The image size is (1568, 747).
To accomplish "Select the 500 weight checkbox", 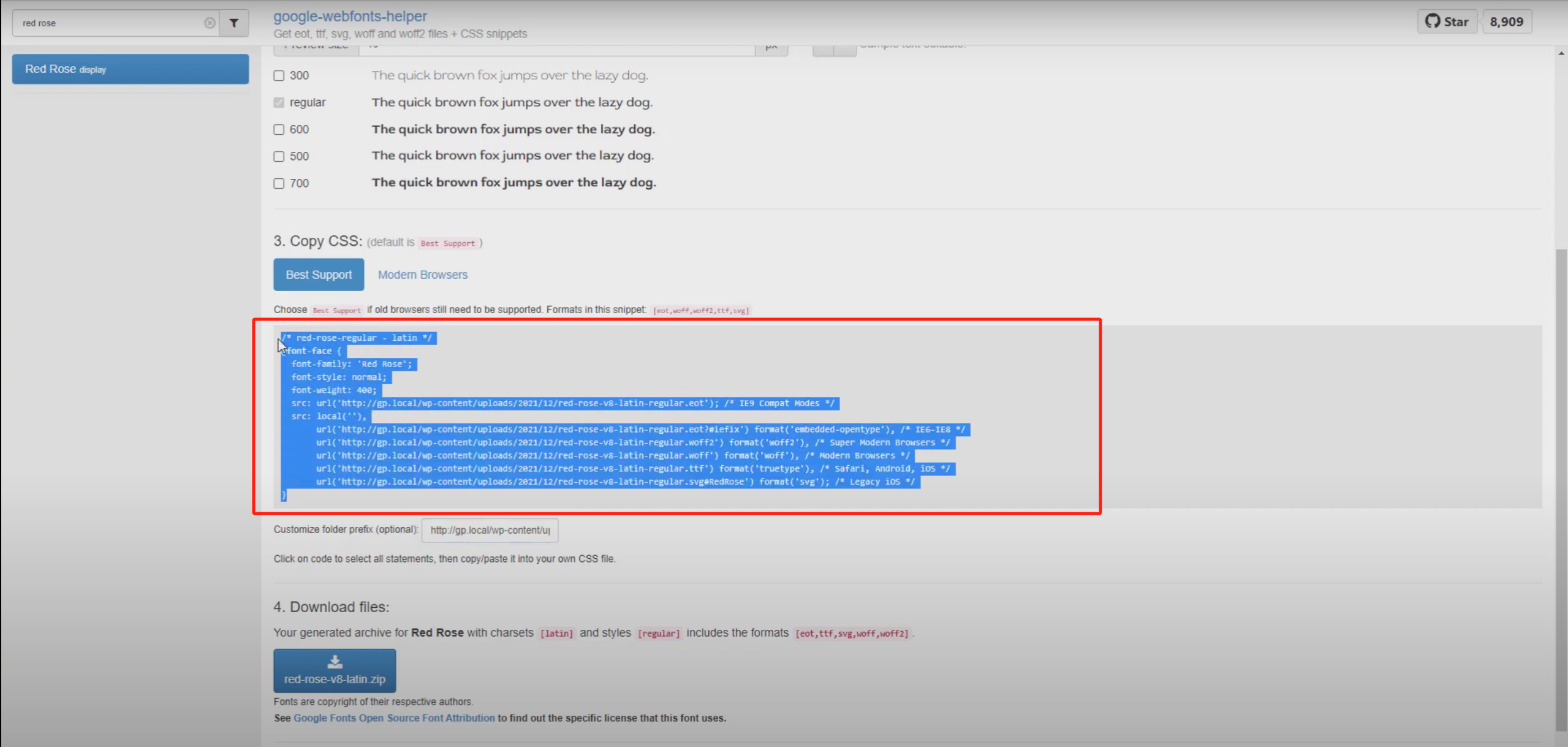I will [279, 156].
